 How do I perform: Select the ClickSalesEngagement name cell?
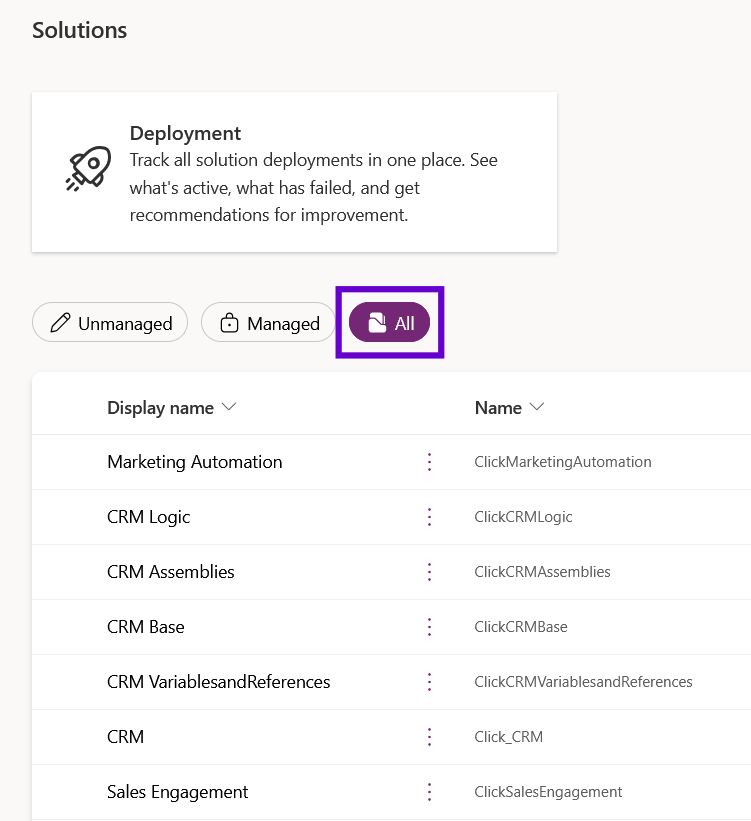[548, 792]
